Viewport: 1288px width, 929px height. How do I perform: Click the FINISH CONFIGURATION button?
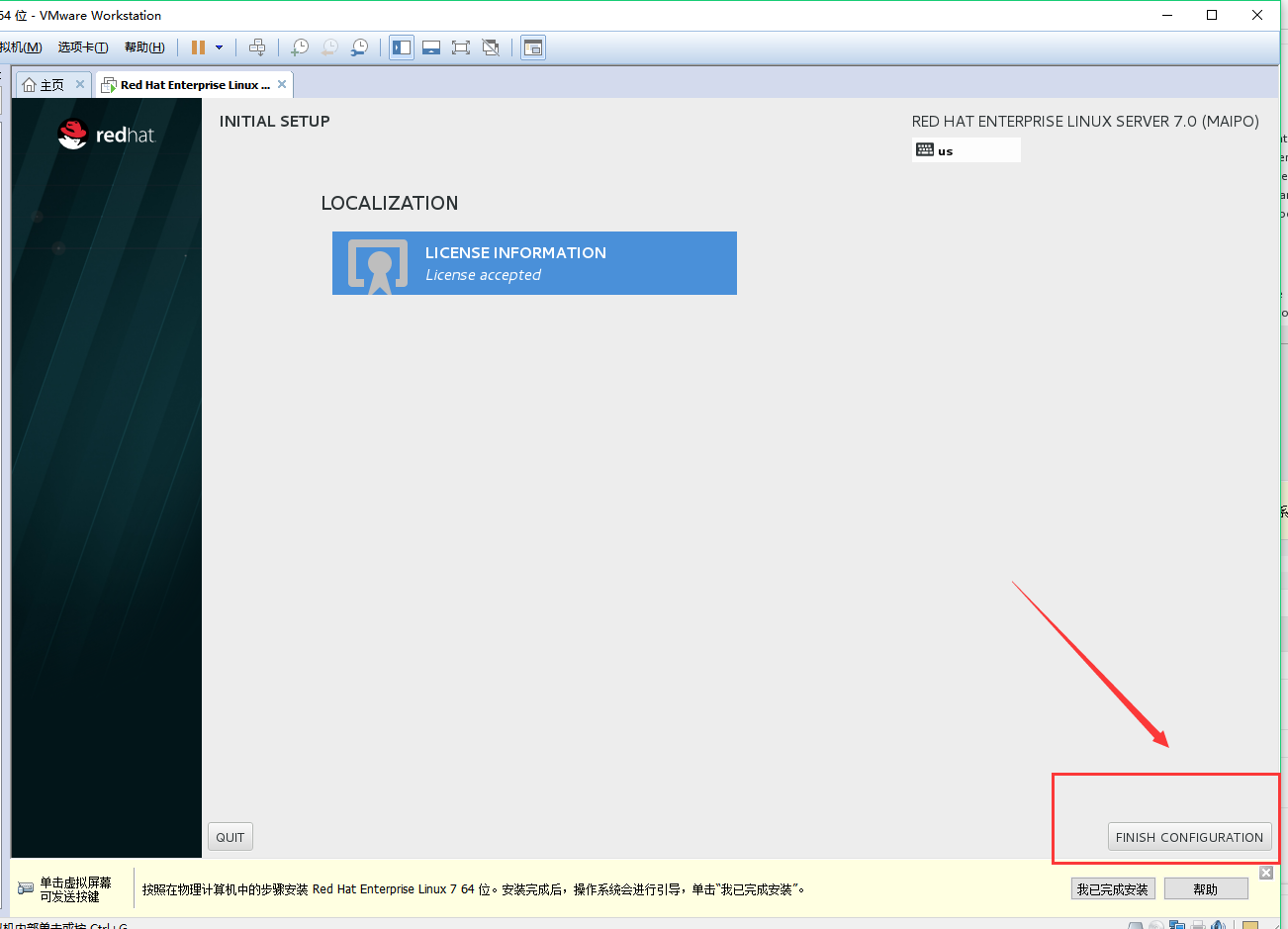click(1189, 837)
